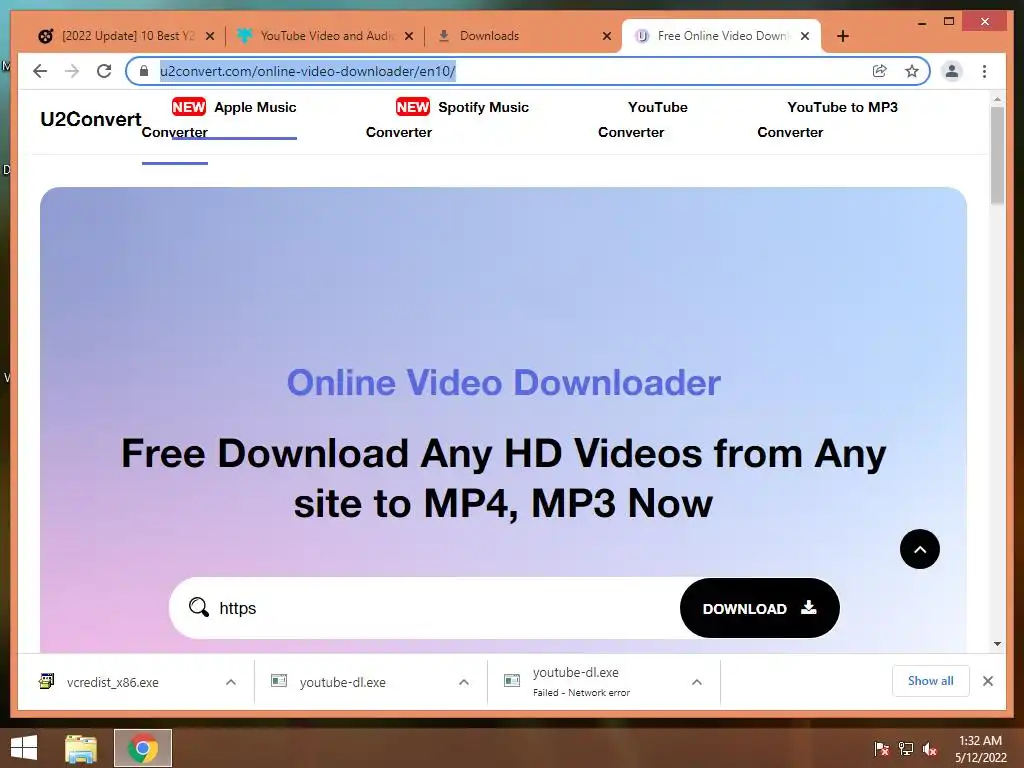This screenshot has height=768, width=1024.
Task: Select the 'Free Online Video Downloader' tab
Action: 722,36
